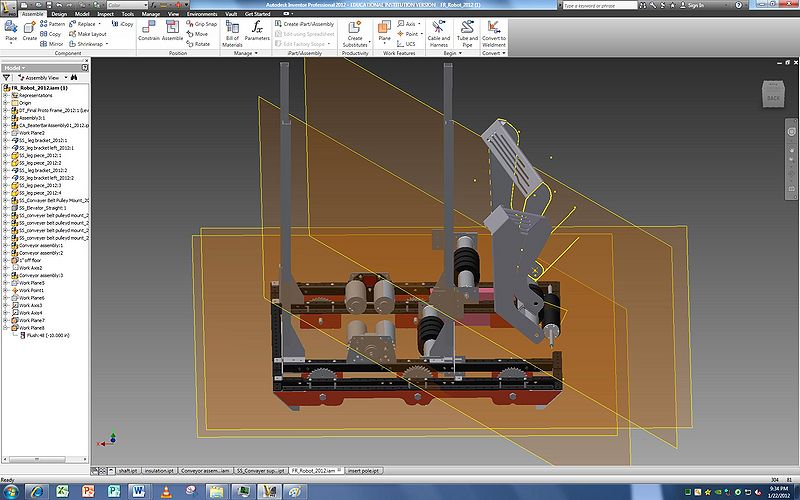The height and width of the screenshot is (500, 800).
Task: Click the Sign In link
Action: 696,5
